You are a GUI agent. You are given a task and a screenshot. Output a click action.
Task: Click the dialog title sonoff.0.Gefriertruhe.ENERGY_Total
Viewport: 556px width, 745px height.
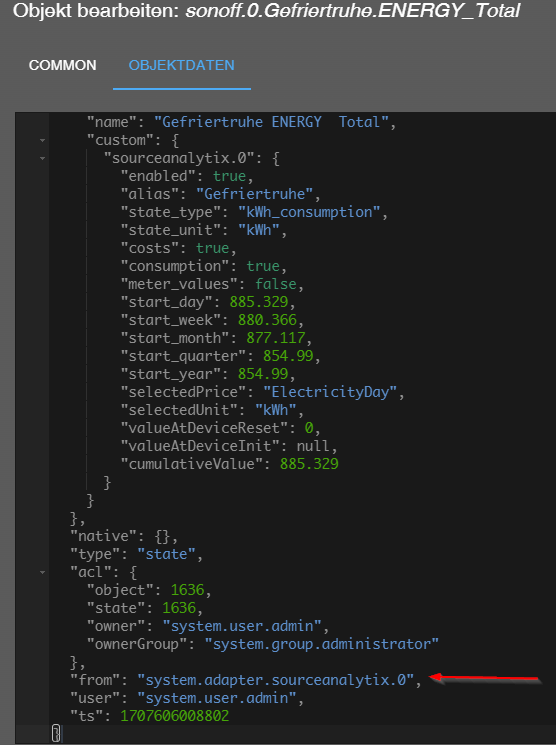click(x=353, y=11)
